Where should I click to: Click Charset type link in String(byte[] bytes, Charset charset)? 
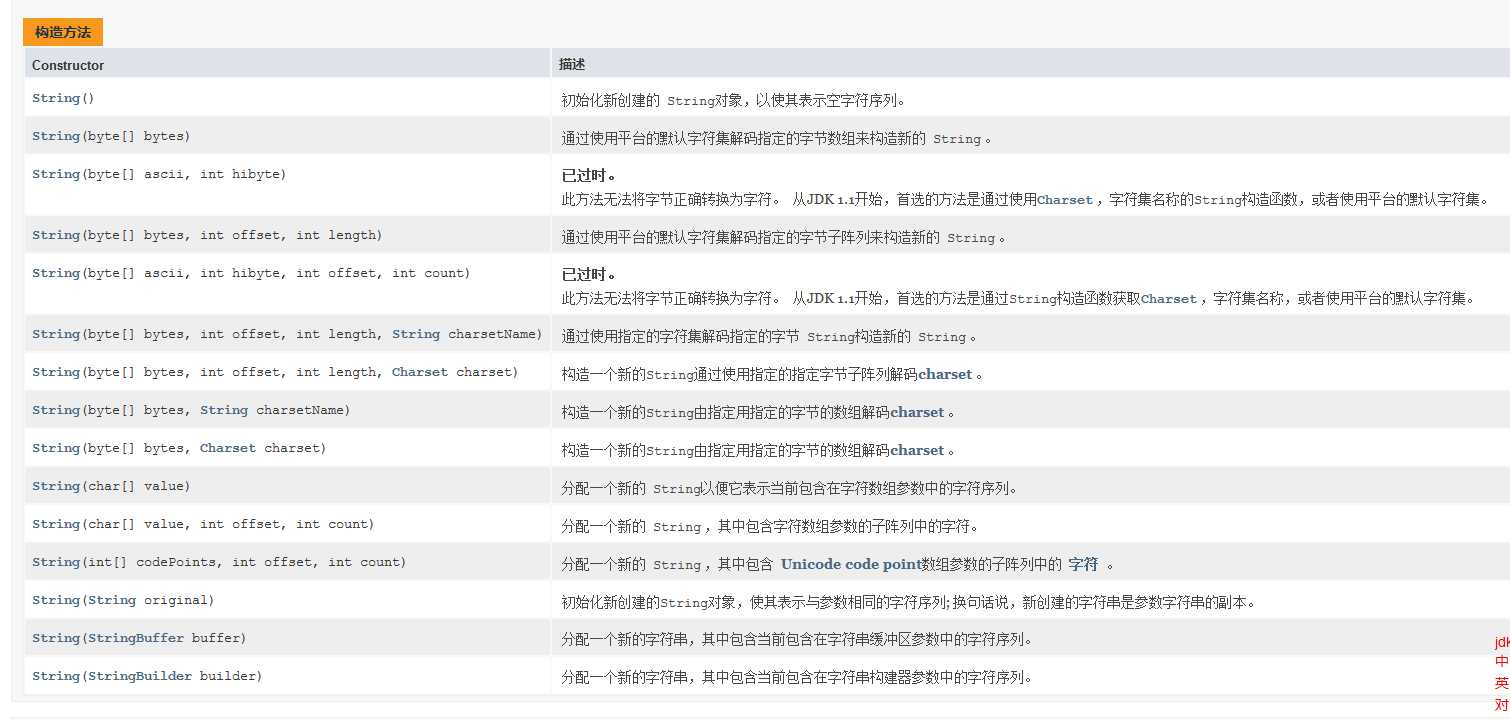click(x=228, y=448)
